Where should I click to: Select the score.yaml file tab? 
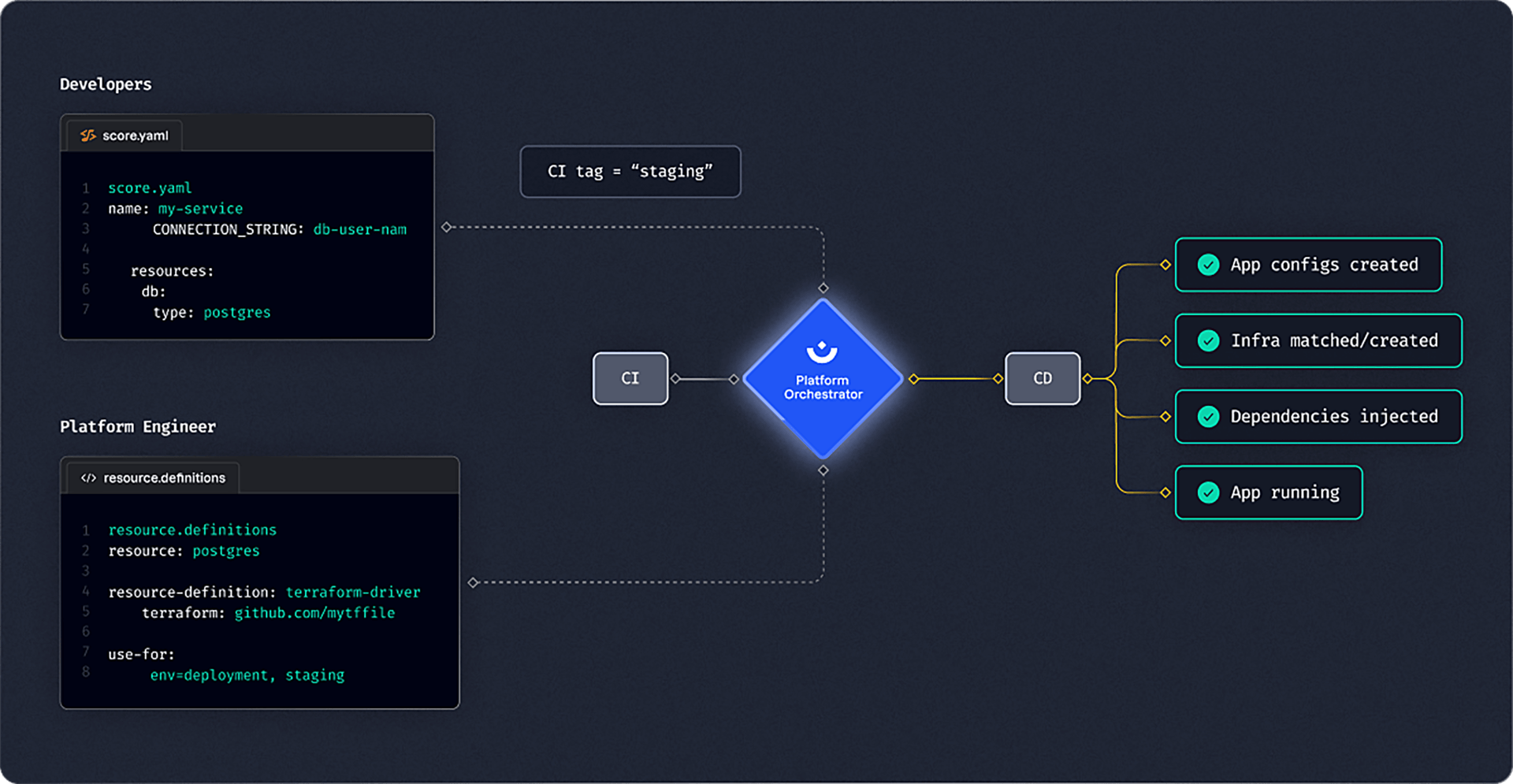click(125, 136)
